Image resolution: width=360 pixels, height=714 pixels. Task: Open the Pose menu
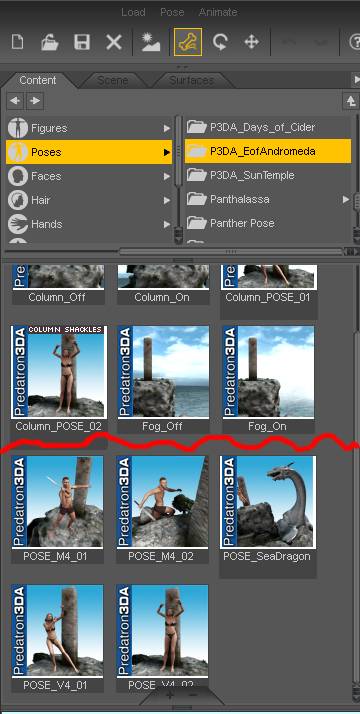pos(172,12)
